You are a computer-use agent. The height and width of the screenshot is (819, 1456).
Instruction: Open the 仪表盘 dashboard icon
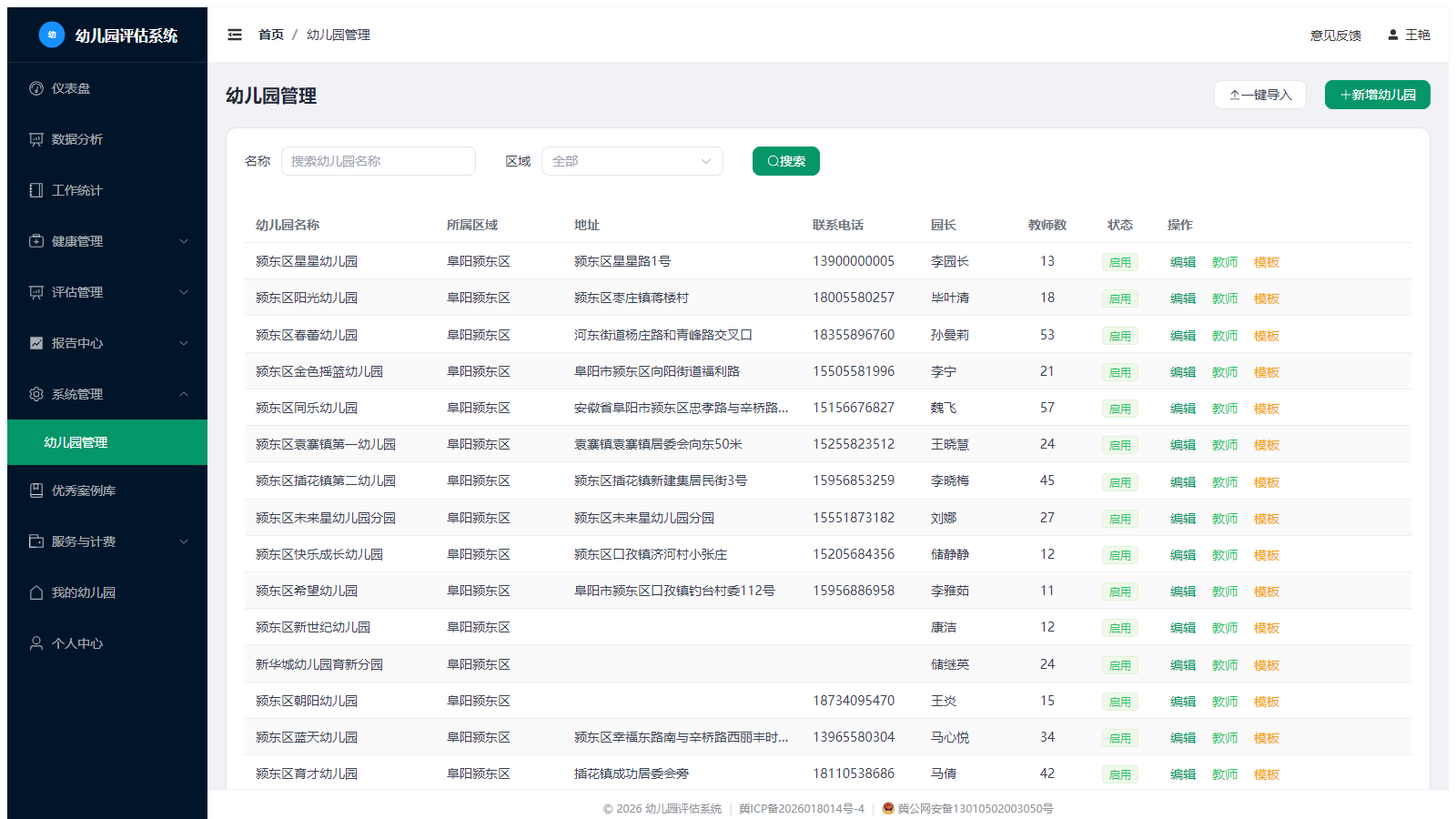pyautogui.click(x=36, y=88)
